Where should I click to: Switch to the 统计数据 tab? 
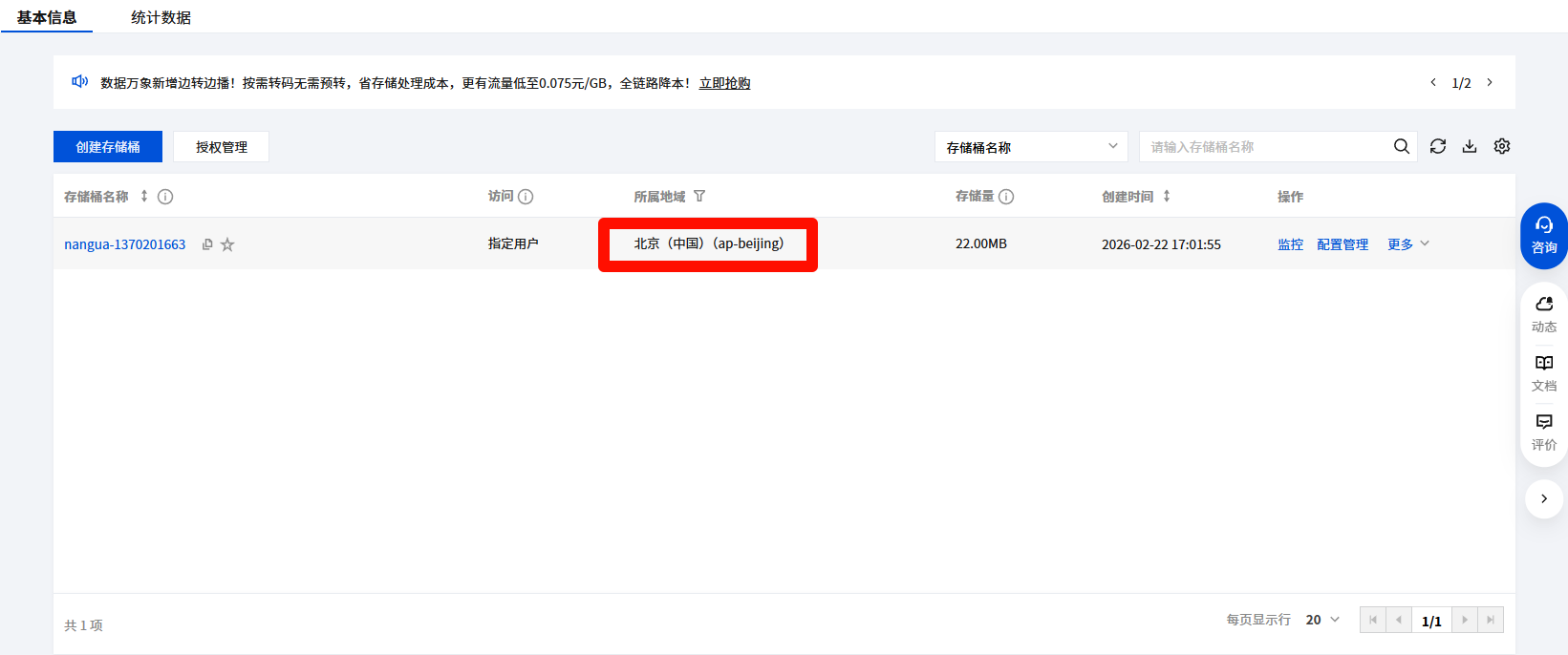click(x=161, y=17)
